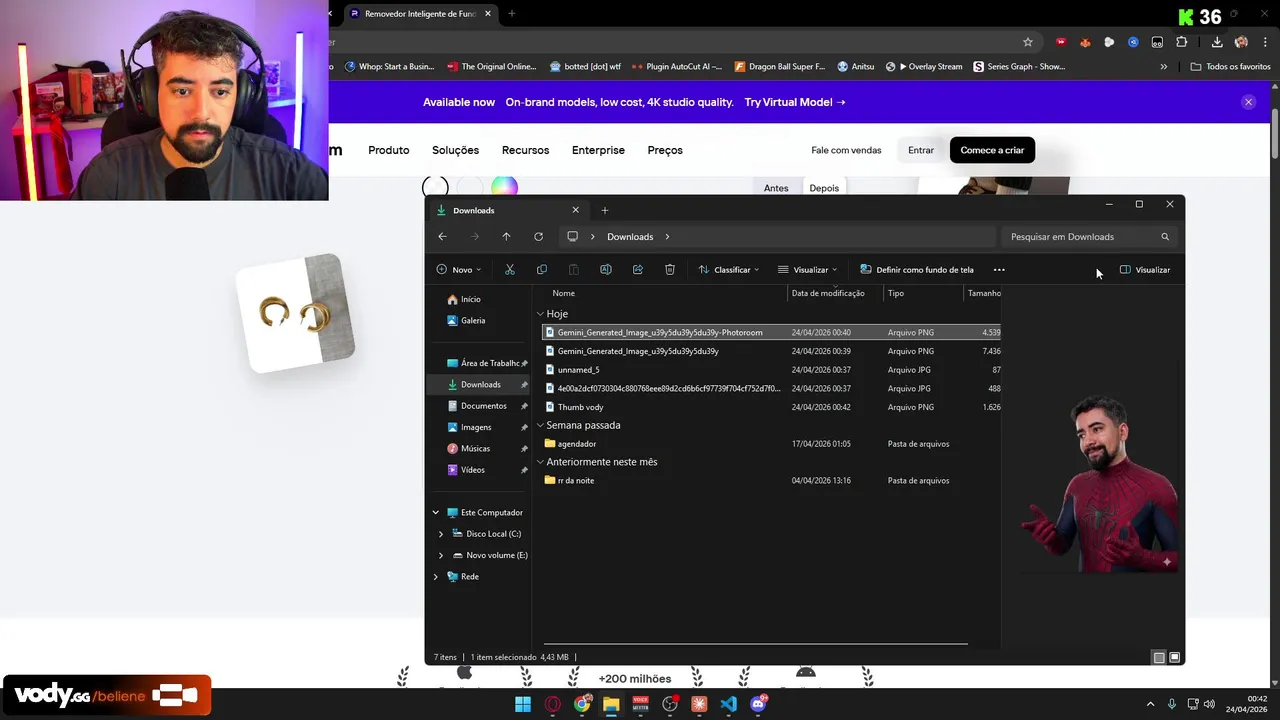Click the Comece a criar button
The width and height of the screenshot is (1280, 720).
point(992,150)
